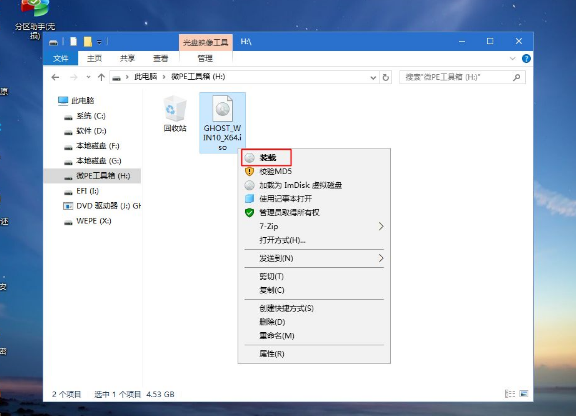Click the ImDisk disc icon

tap(249, 185)
